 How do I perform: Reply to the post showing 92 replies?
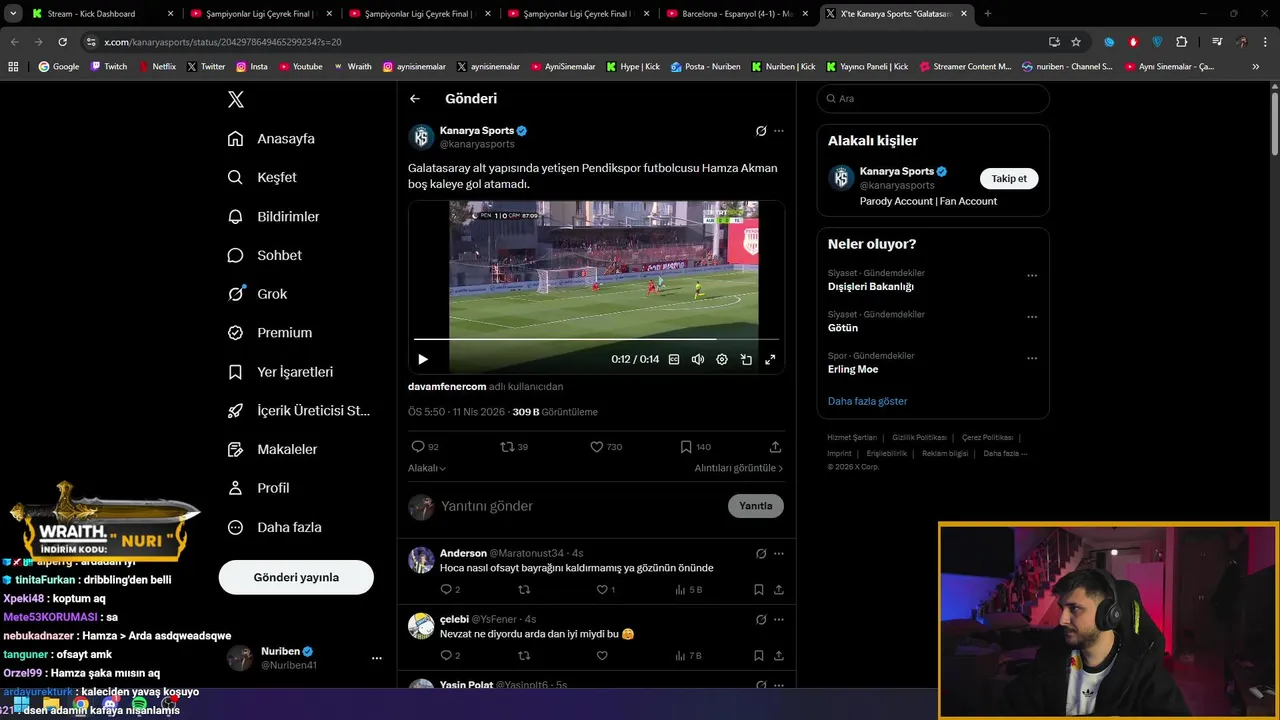click(x=425, y=447)
